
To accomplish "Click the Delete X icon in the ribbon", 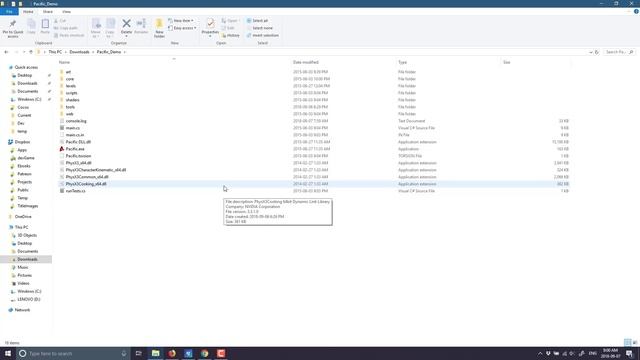I will 127,24.
